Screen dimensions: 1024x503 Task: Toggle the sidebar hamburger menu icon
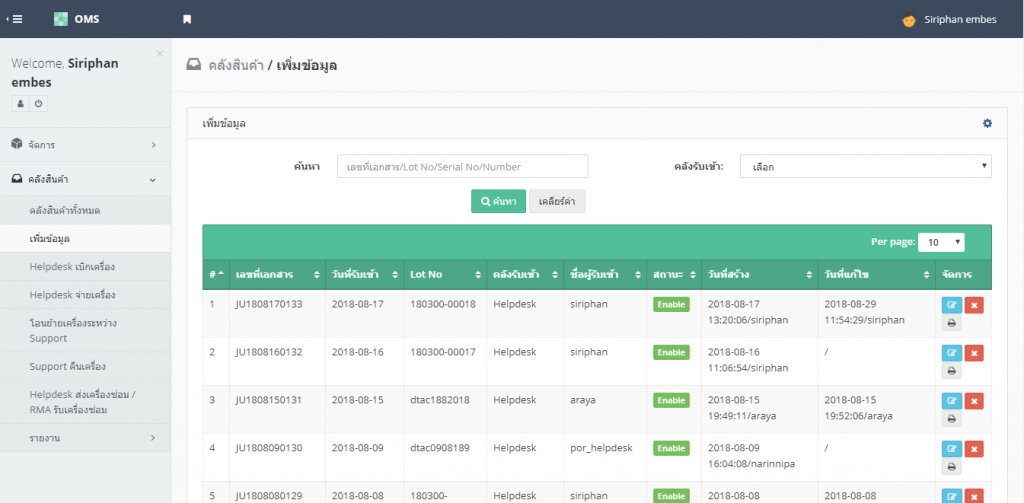[x=14, y=20]
